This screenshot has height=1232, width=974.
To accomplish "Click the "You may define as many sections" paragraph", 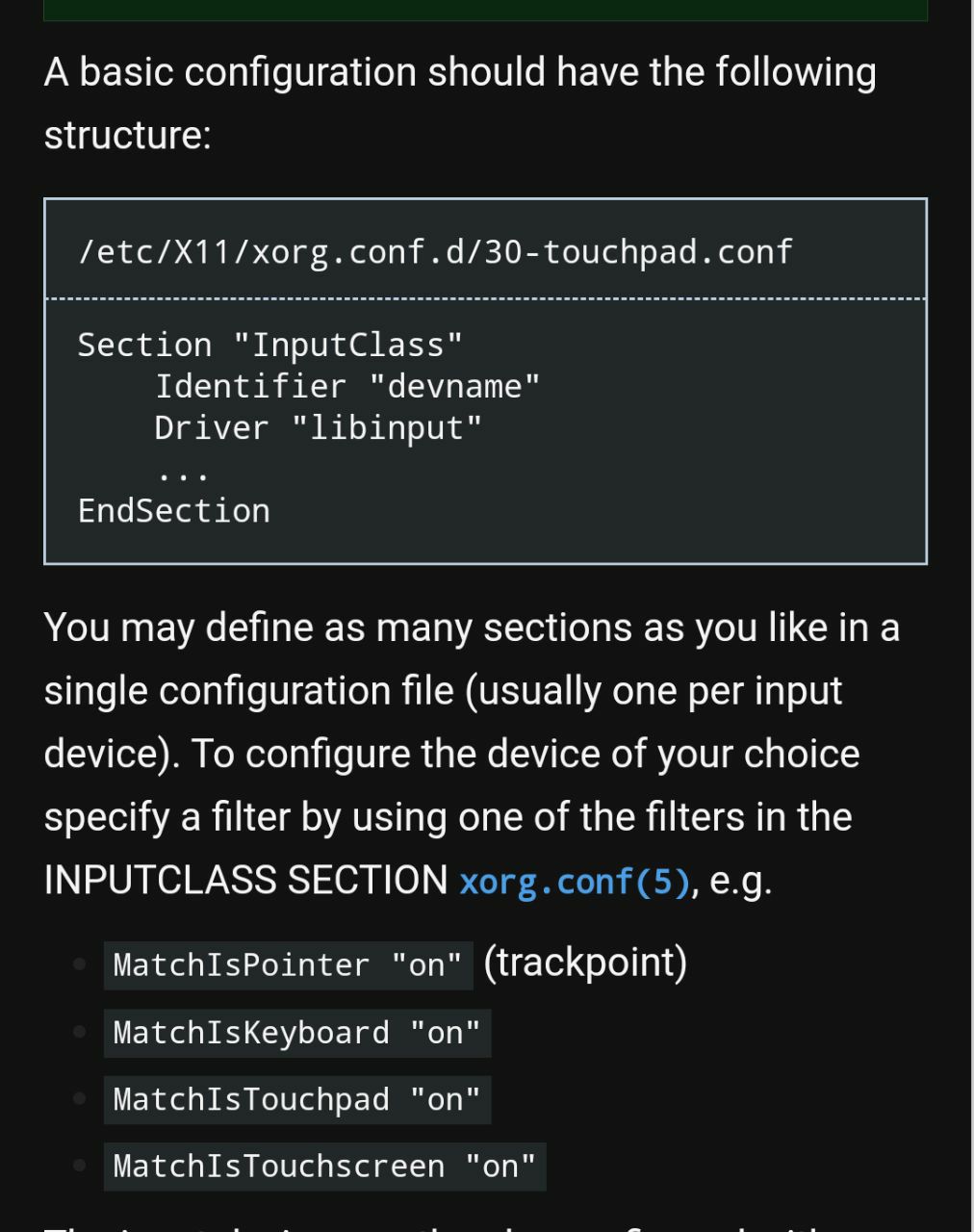I will tap(472, 754).
